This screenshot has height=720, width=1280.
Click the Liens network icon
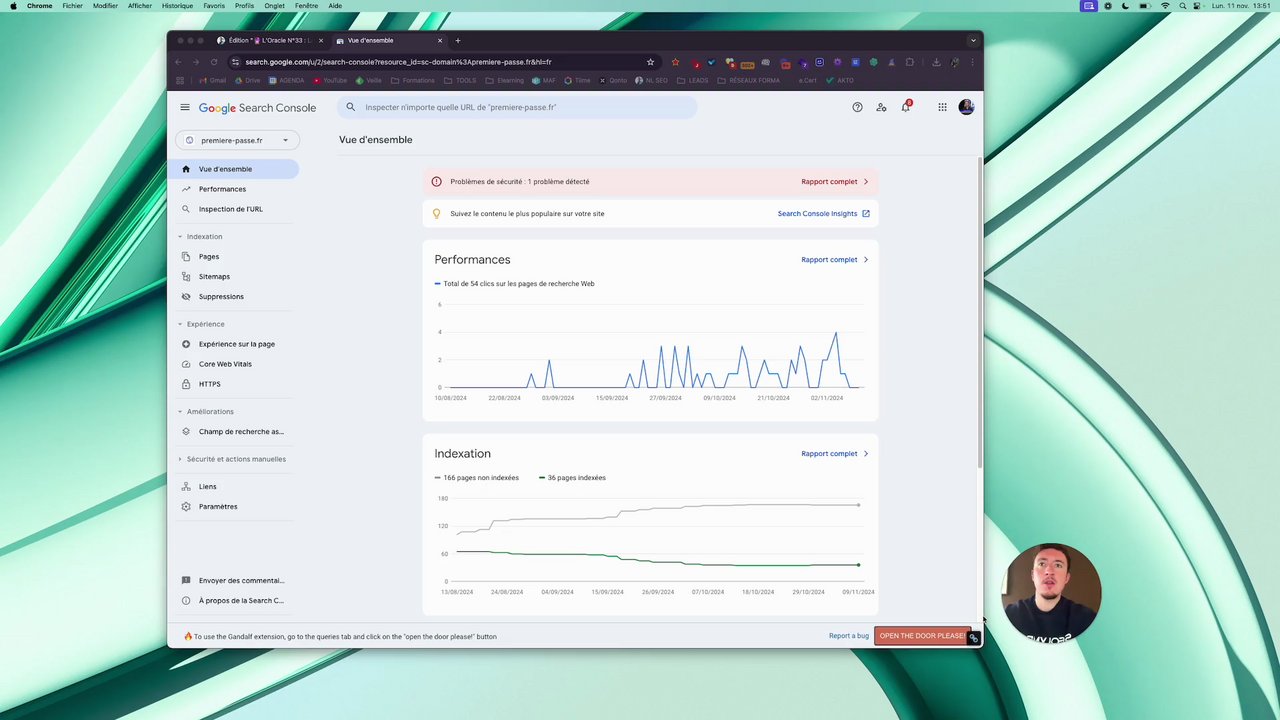pyautogui.click(x=186, y=487)
